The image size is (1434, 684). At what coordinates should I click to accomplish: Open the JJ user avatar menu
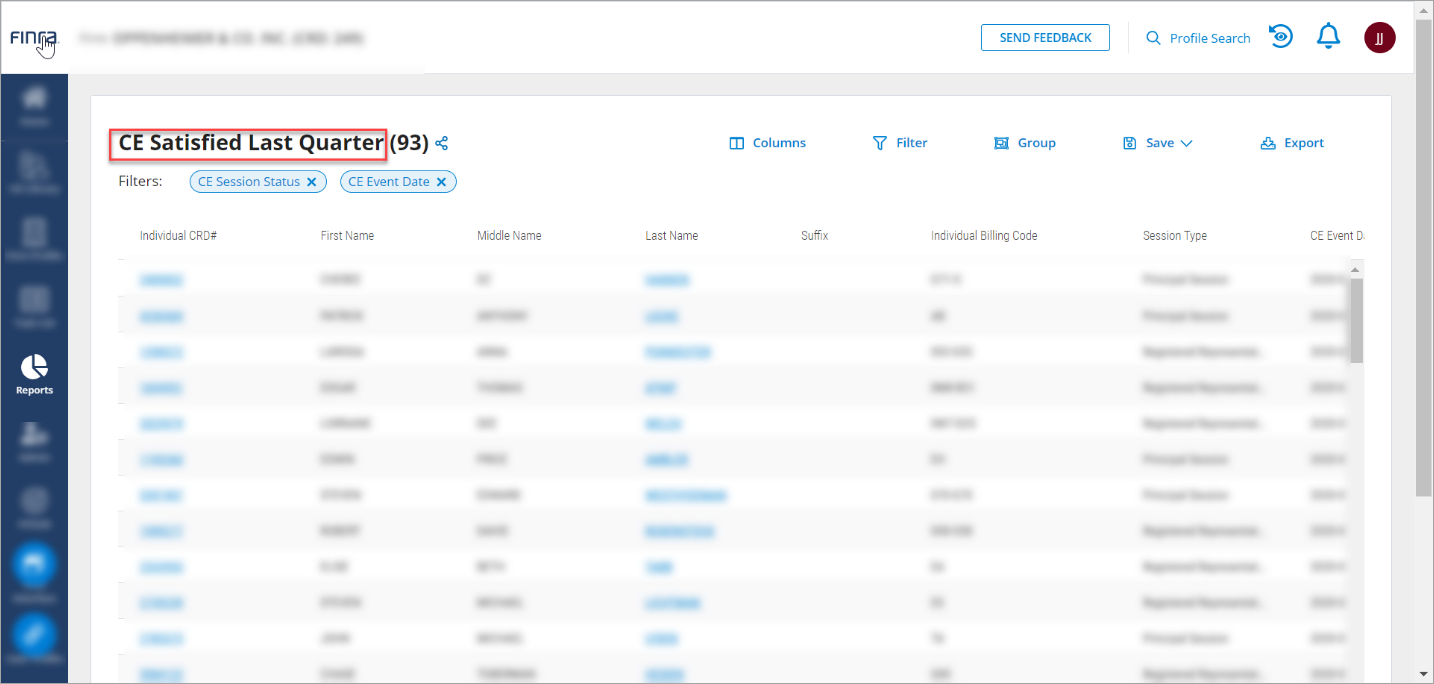point(1379,38)
